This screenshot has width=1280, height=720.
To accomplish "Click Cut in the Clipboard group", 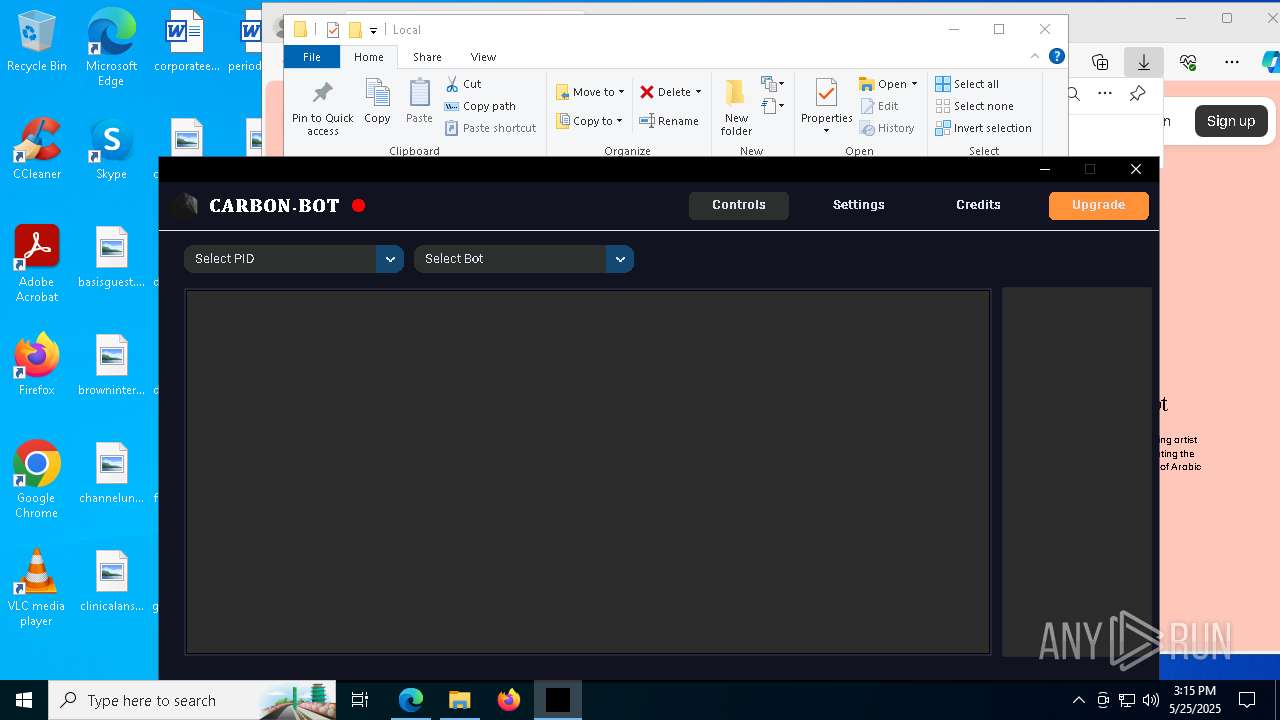I will [x=463, y=84].
